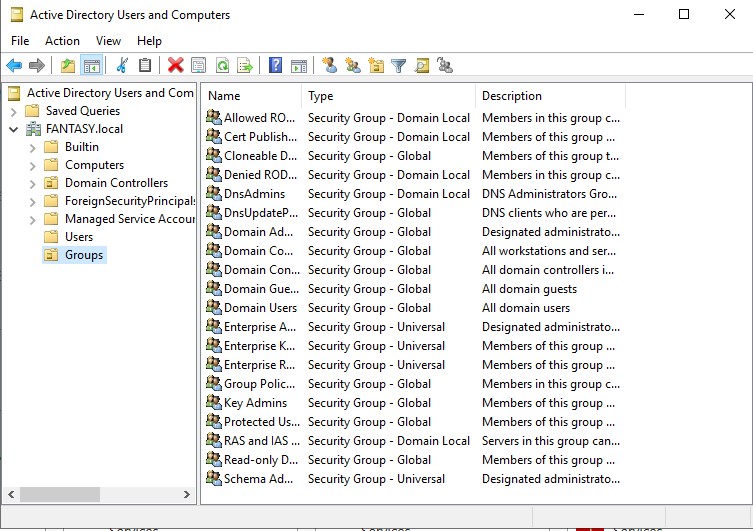This screenshot has width=753, height=531.
Task: Click the tree pane horizontal scrollbar thumb
Action: pos(60,494)
